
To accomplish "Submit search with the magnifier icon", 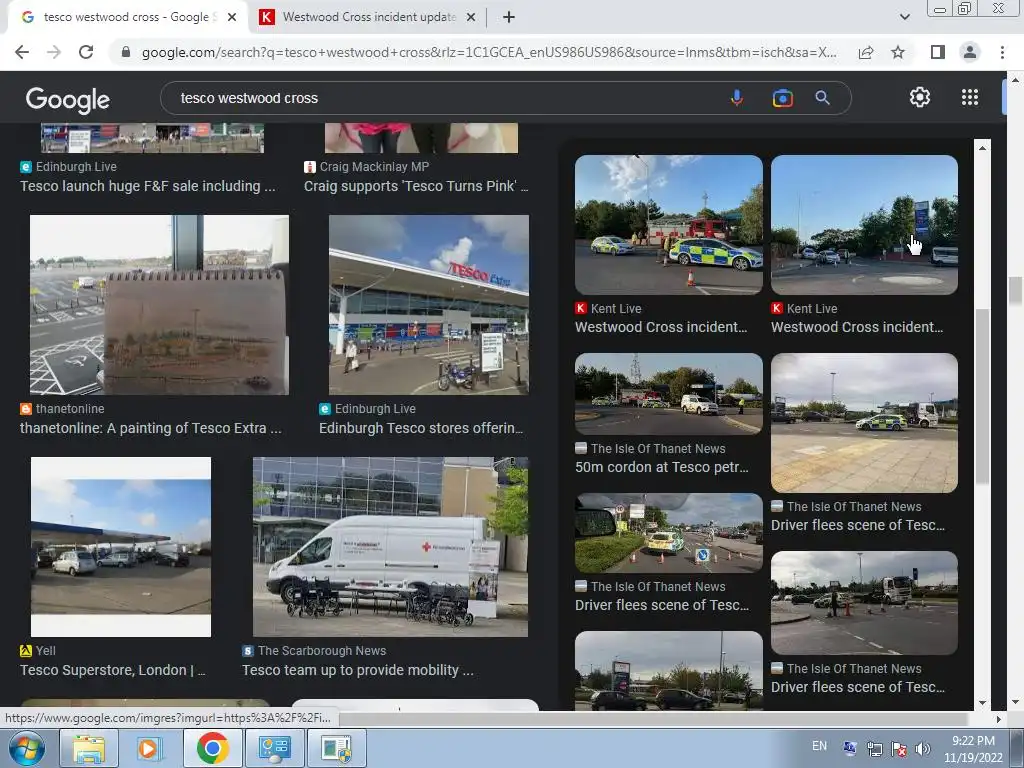I will point(822,98).
